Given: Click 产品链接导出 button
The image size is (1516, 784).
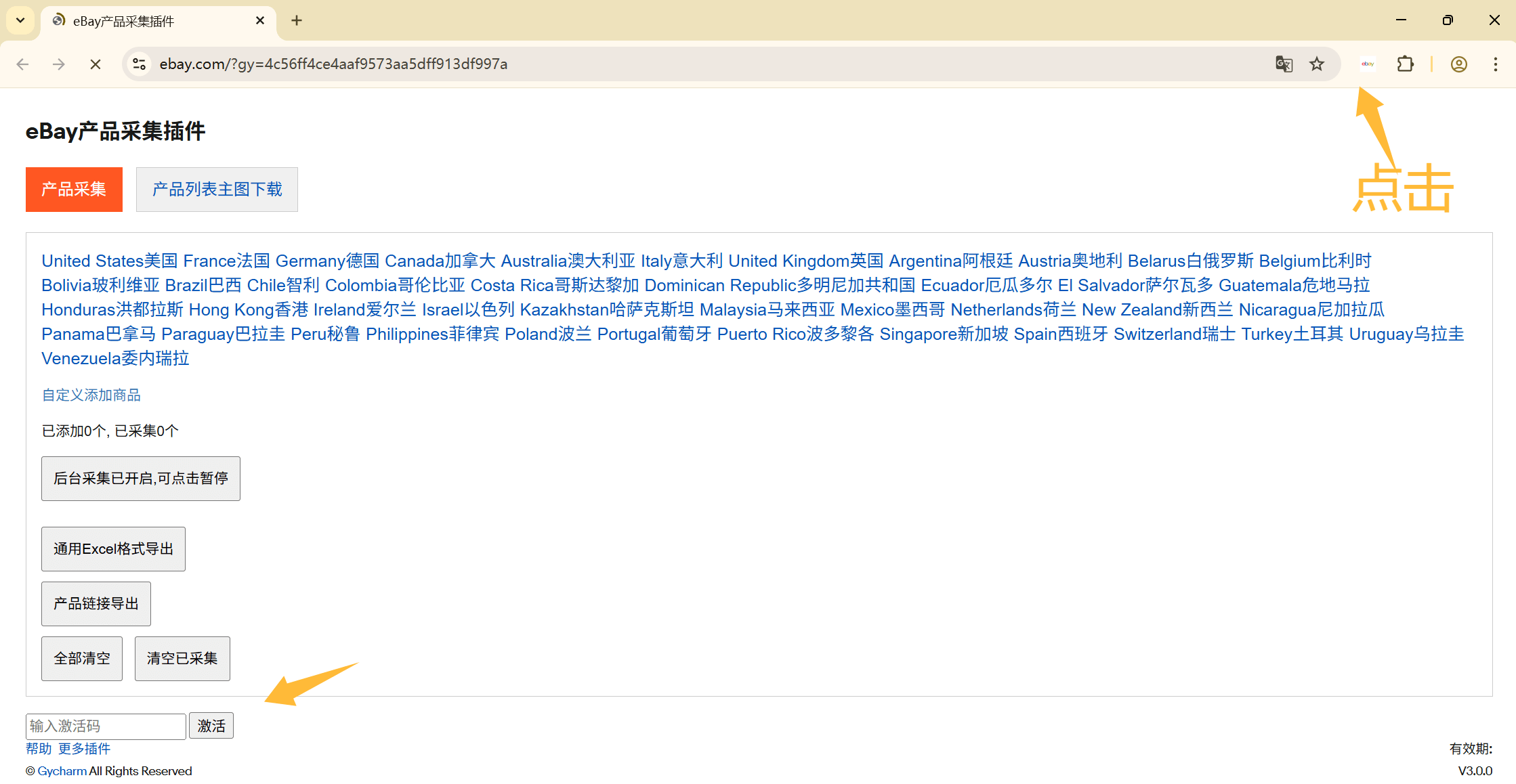Looking at the screenshot, I should click(x=96, y=604).
